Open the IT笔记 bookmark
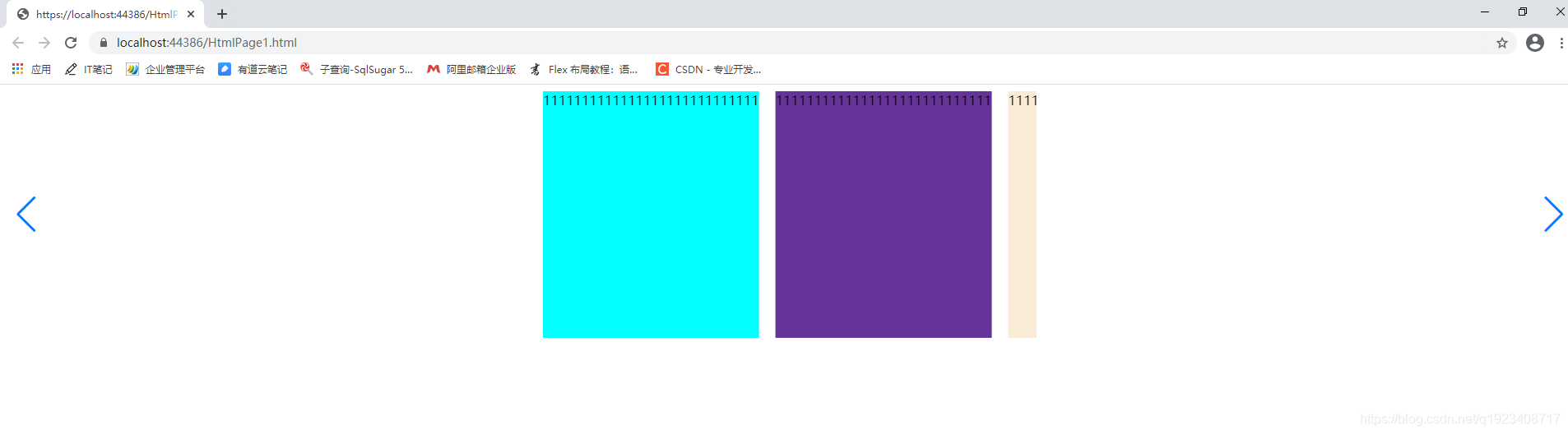Viewport: 1568px width, 434px height. pyautogui.click(x=89, y=69)
